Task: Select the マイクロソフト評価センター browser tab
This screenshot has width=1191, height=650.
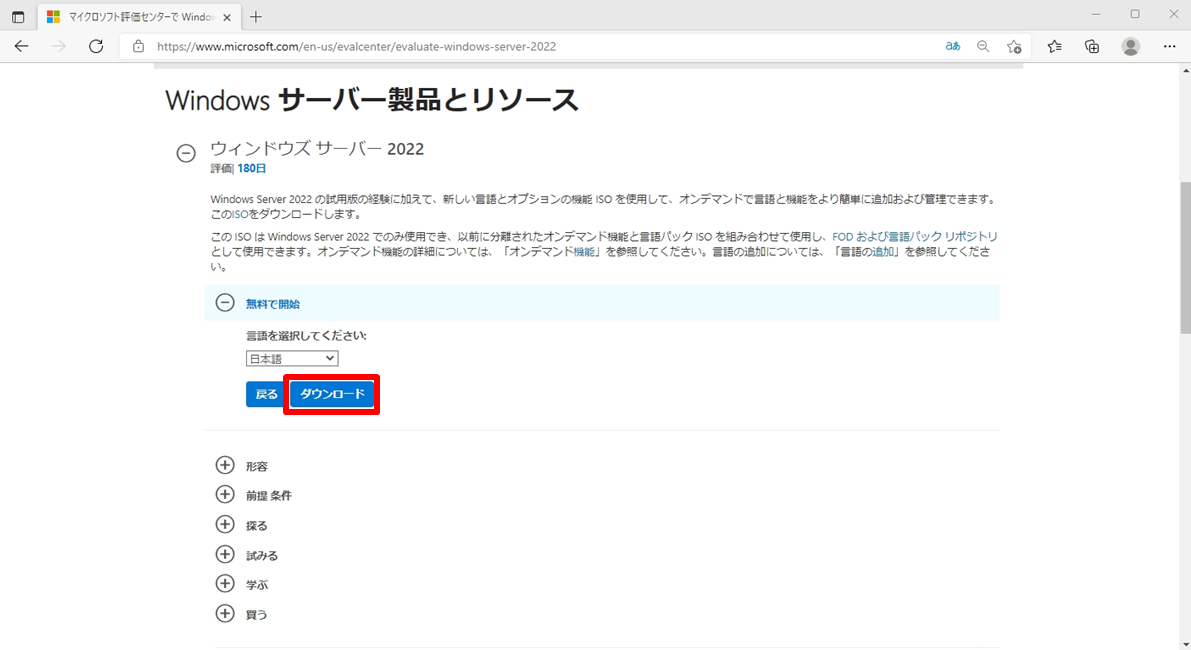Action: click(x=139, y=17)
